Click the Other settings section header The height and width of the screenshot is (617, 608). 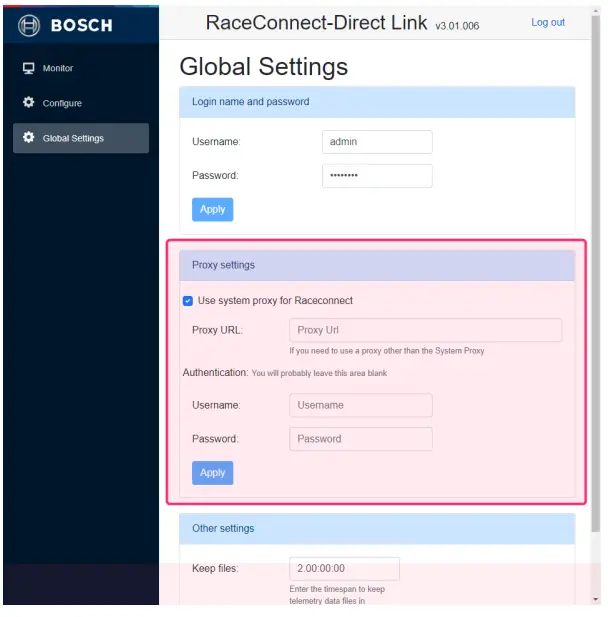[377, 528]
